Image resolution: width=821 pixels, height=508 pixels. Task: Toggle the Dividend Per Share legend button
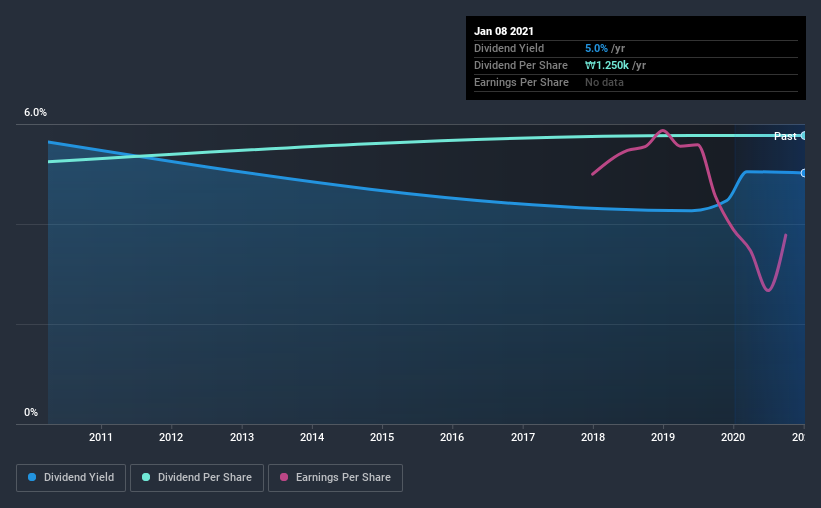(197, 478)
